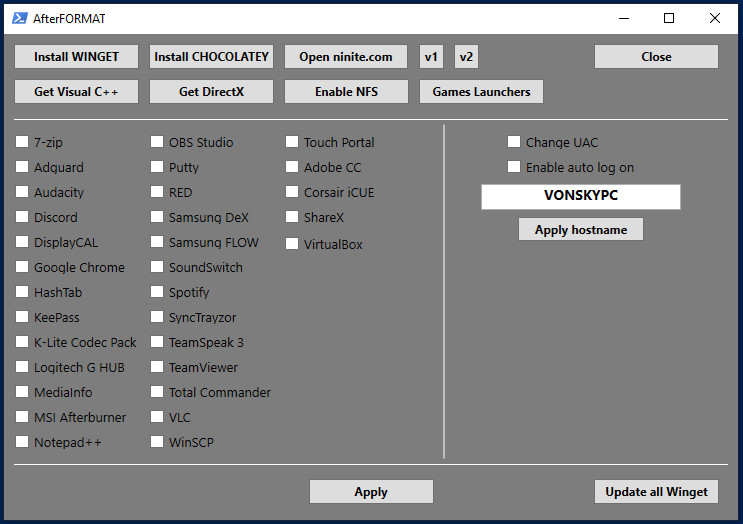This screenshot has width=743, height=524.
Task: Toggle Logitech G HUB checkbox
Action: (x=22, y=367)
